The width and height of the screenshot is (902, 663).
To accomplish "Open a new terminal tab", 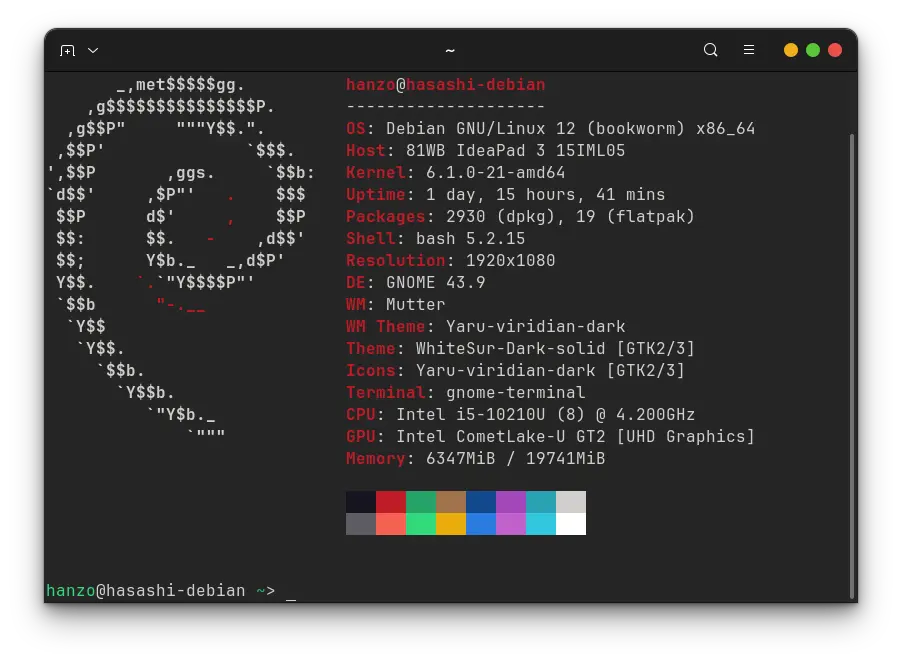I will pyautogui.click(x=67, y=51).
